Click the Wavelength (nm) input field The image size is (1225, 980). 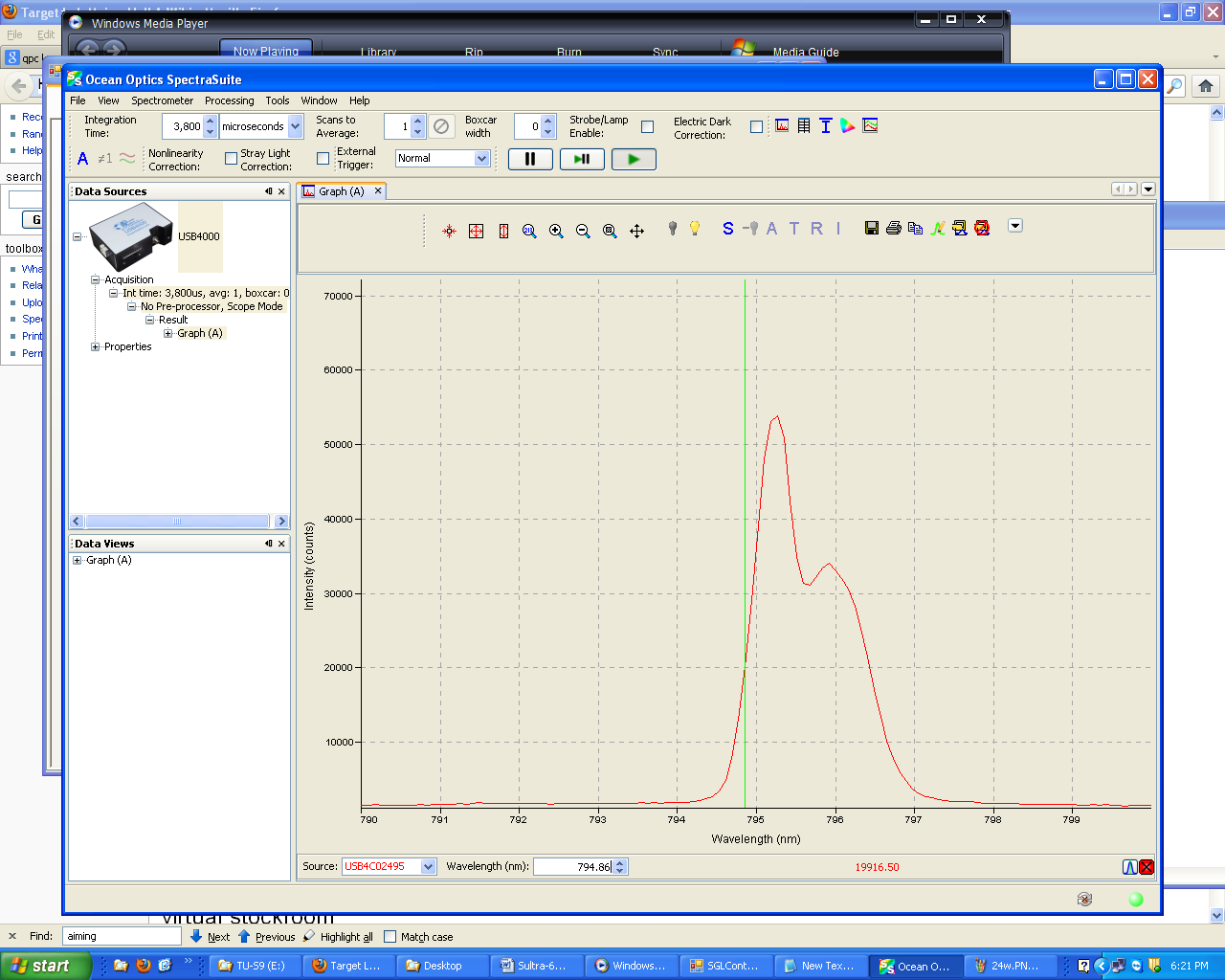573,867
